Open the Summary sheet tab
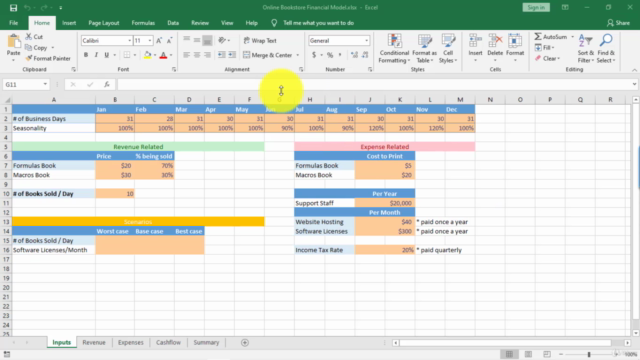The width and height of the screenshot is (640, 360). [206, 342]
